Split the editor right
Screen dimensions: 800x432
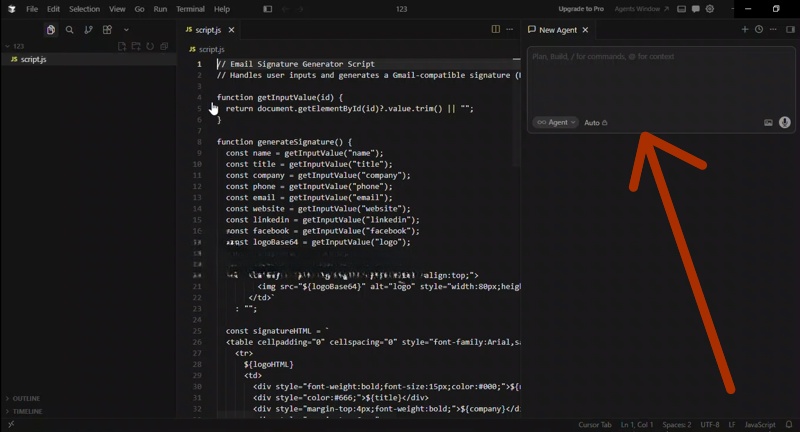496,30
